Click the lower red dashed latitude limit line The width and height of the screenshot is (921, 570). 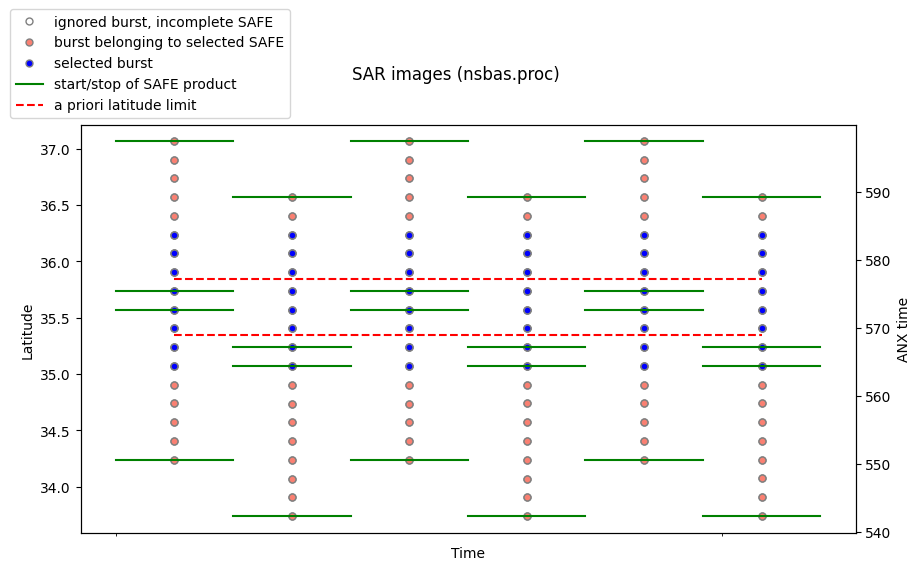468,335
